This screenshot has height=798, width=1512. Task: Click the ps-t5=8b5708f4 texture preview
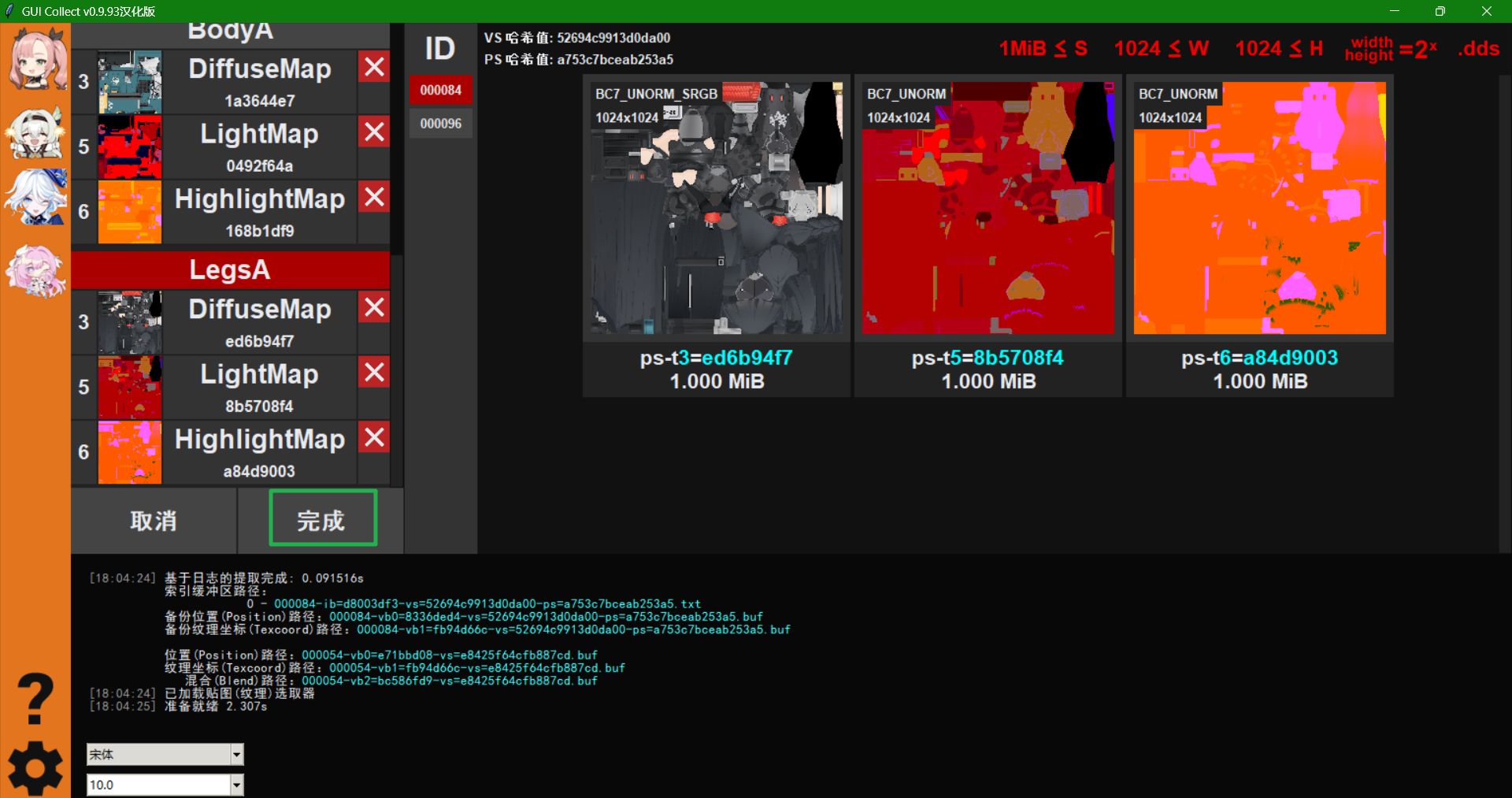tap(987, 209)
